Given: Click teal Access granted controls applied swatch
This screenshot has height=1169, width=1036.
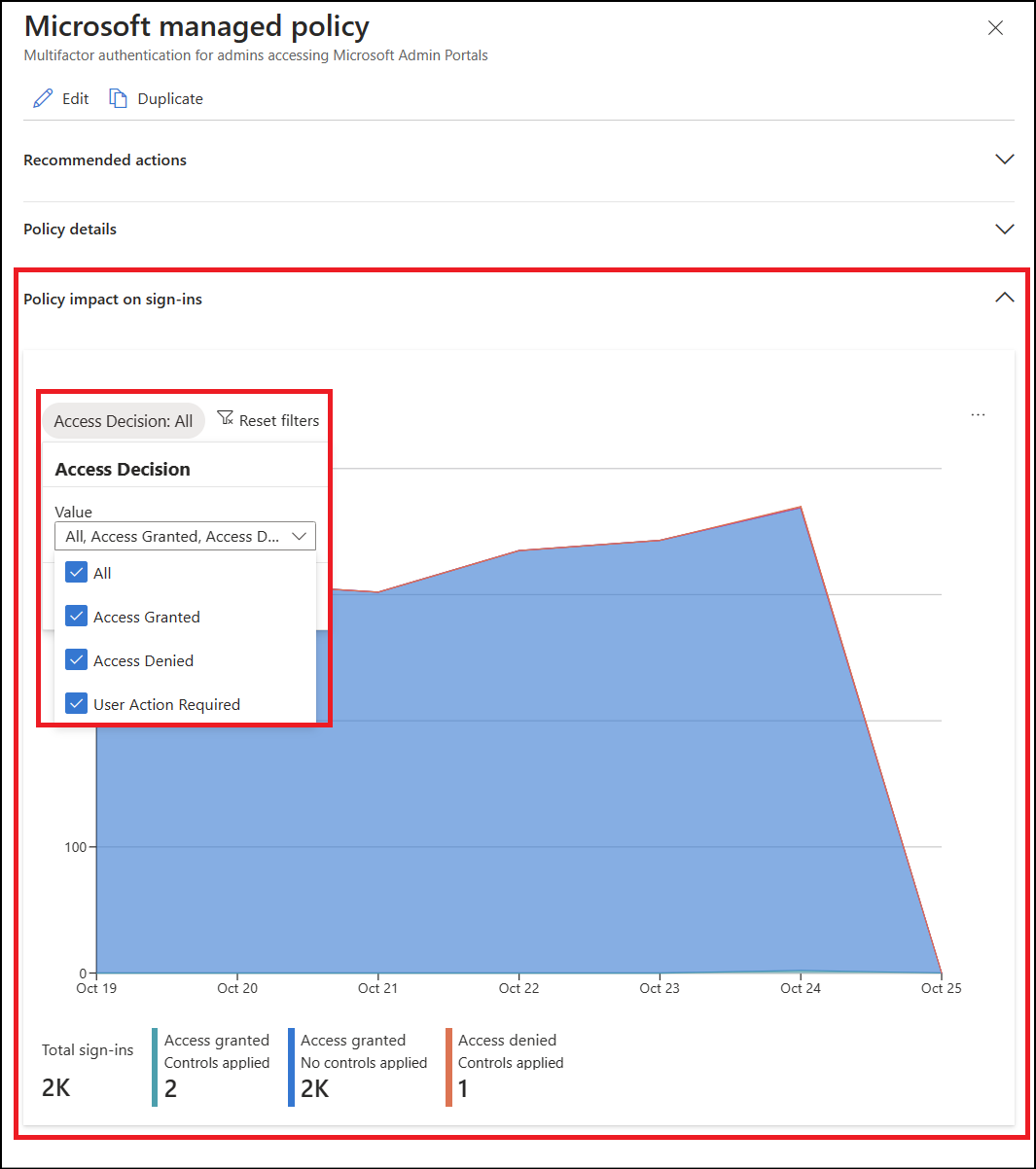Looking at the screenshot, I should pos(155,1067).
